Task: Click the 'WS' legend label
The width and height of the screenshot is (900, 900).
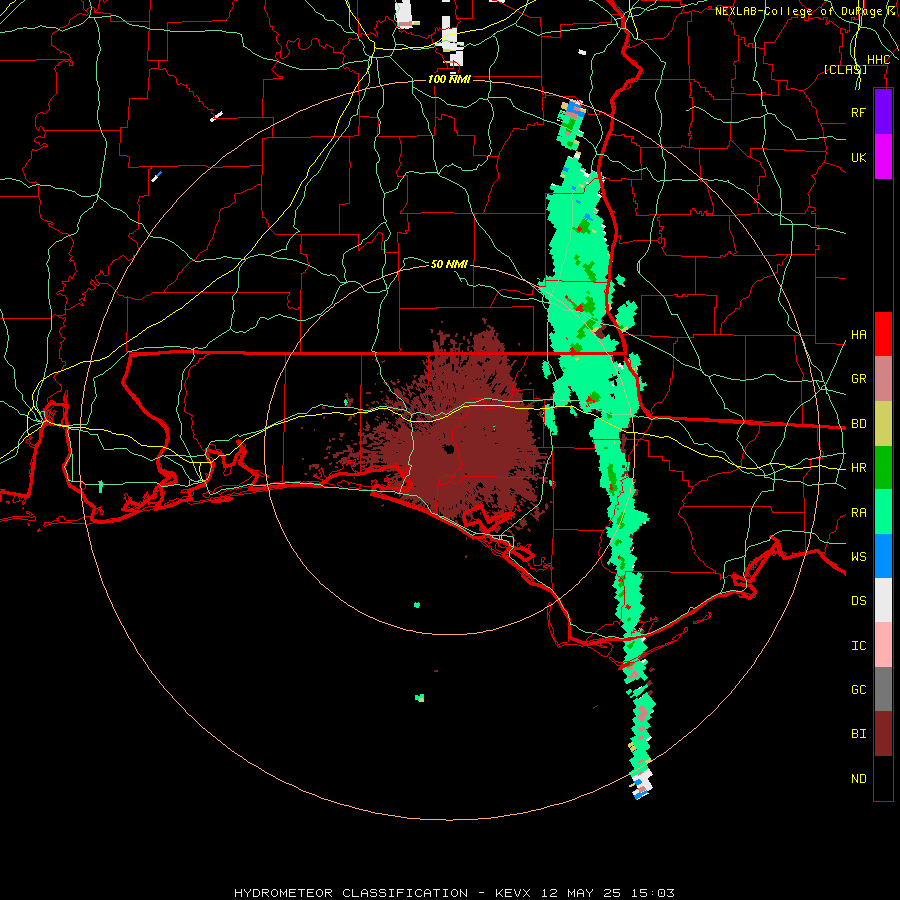Action: click(x=858, y=557)
